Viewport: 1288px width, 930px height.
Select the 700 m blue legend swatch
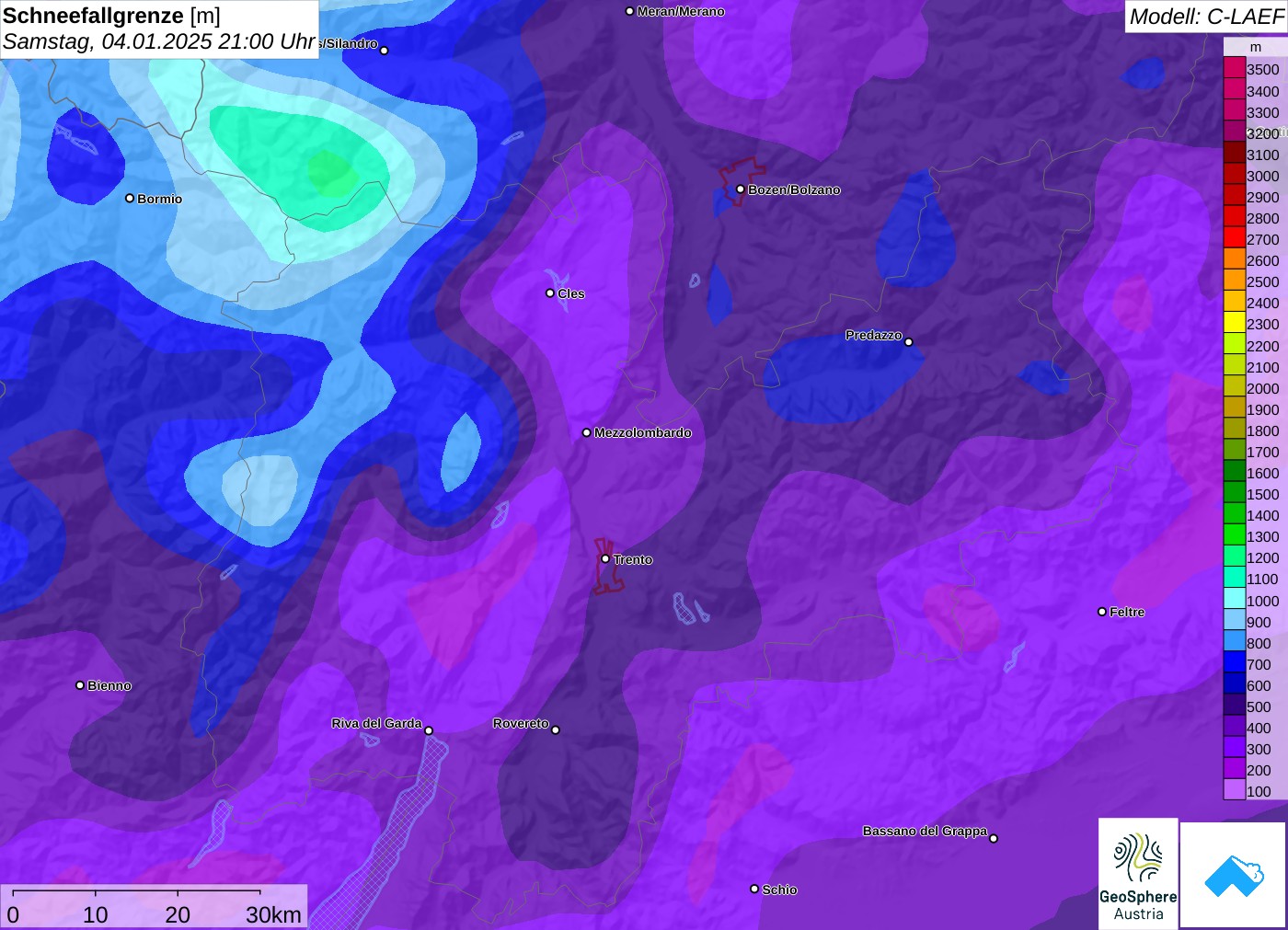[x=1235, y=662]
